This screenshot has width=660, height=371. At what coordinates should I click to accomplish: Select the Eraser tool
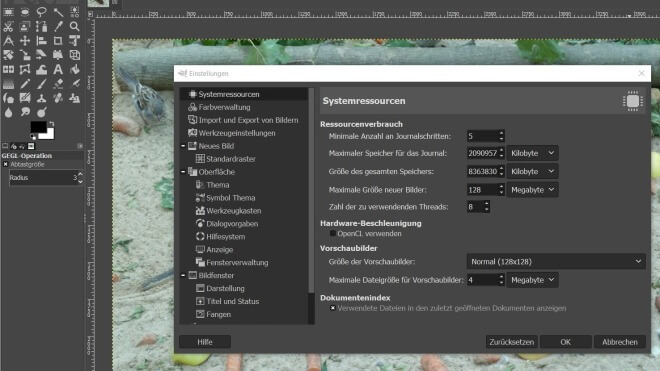click(58, 84)
